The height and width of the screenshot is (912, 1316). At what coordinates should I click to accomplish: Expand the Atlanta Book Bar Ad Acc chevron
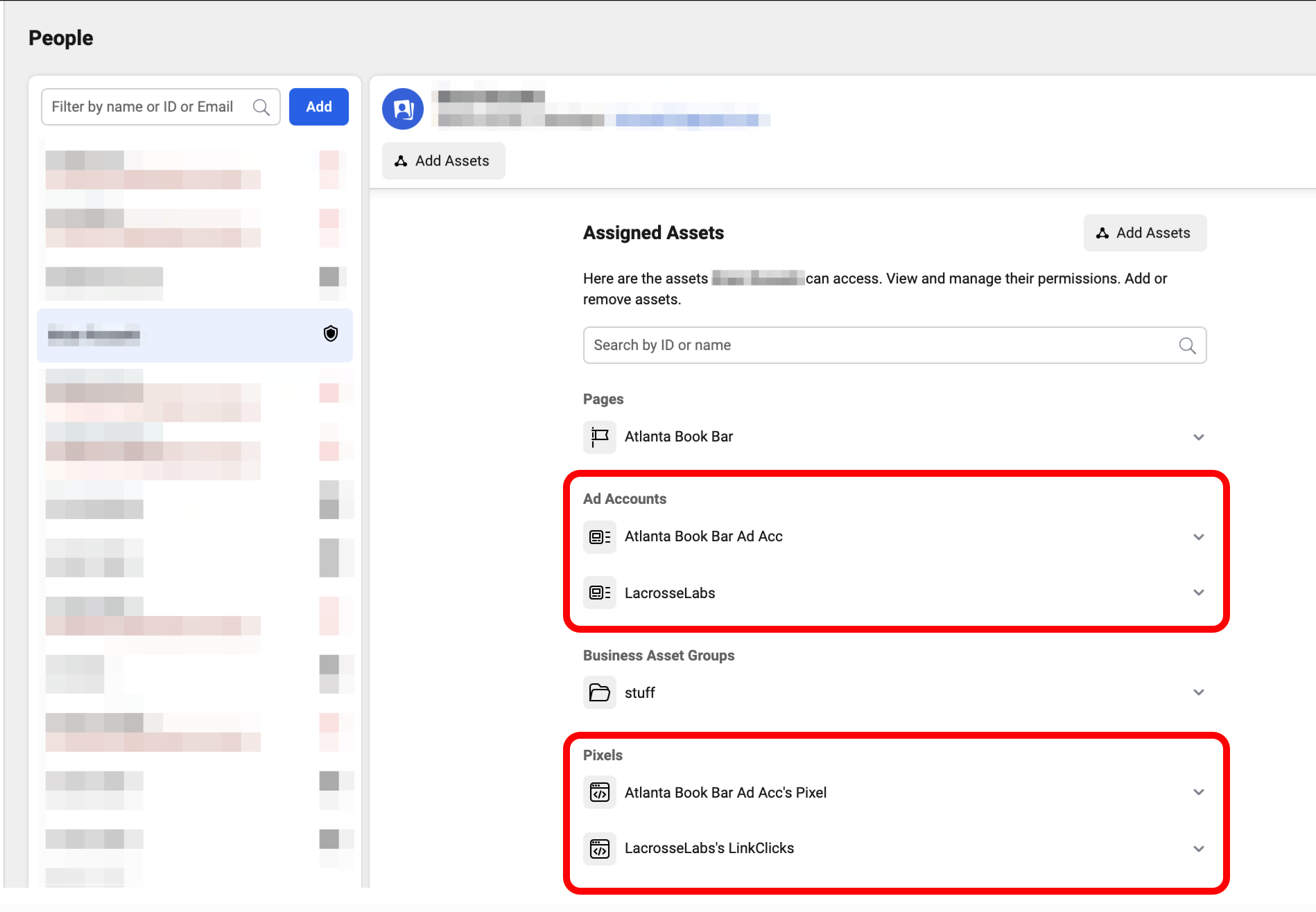[x=1198, y=536]
